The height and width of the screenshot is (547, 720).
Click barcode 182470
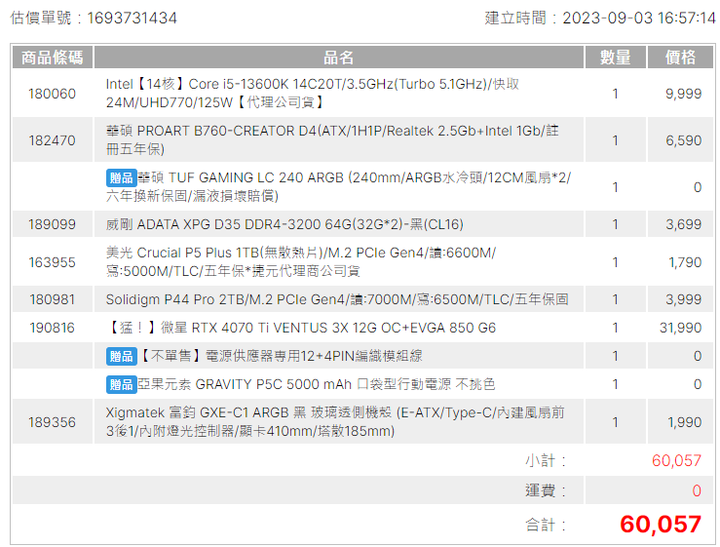pyautogui.click(x=52, y=141)
